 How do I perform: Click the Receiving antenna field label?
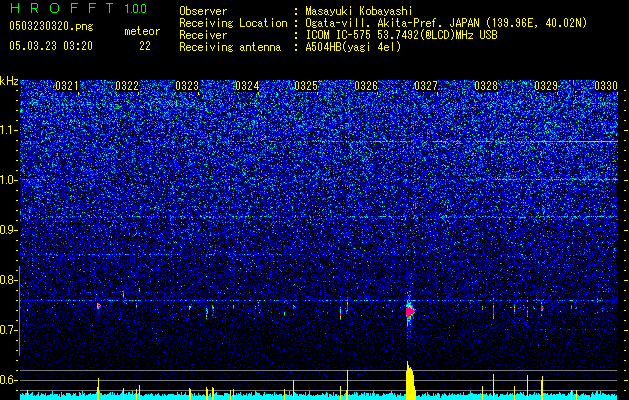point(230,47)
